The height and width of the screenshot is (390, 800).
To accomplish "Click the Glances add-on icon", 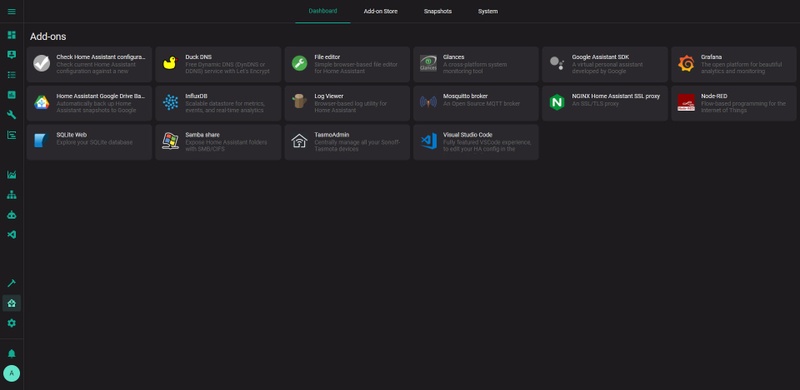I will pyautogui.click(x=428, y=63).
